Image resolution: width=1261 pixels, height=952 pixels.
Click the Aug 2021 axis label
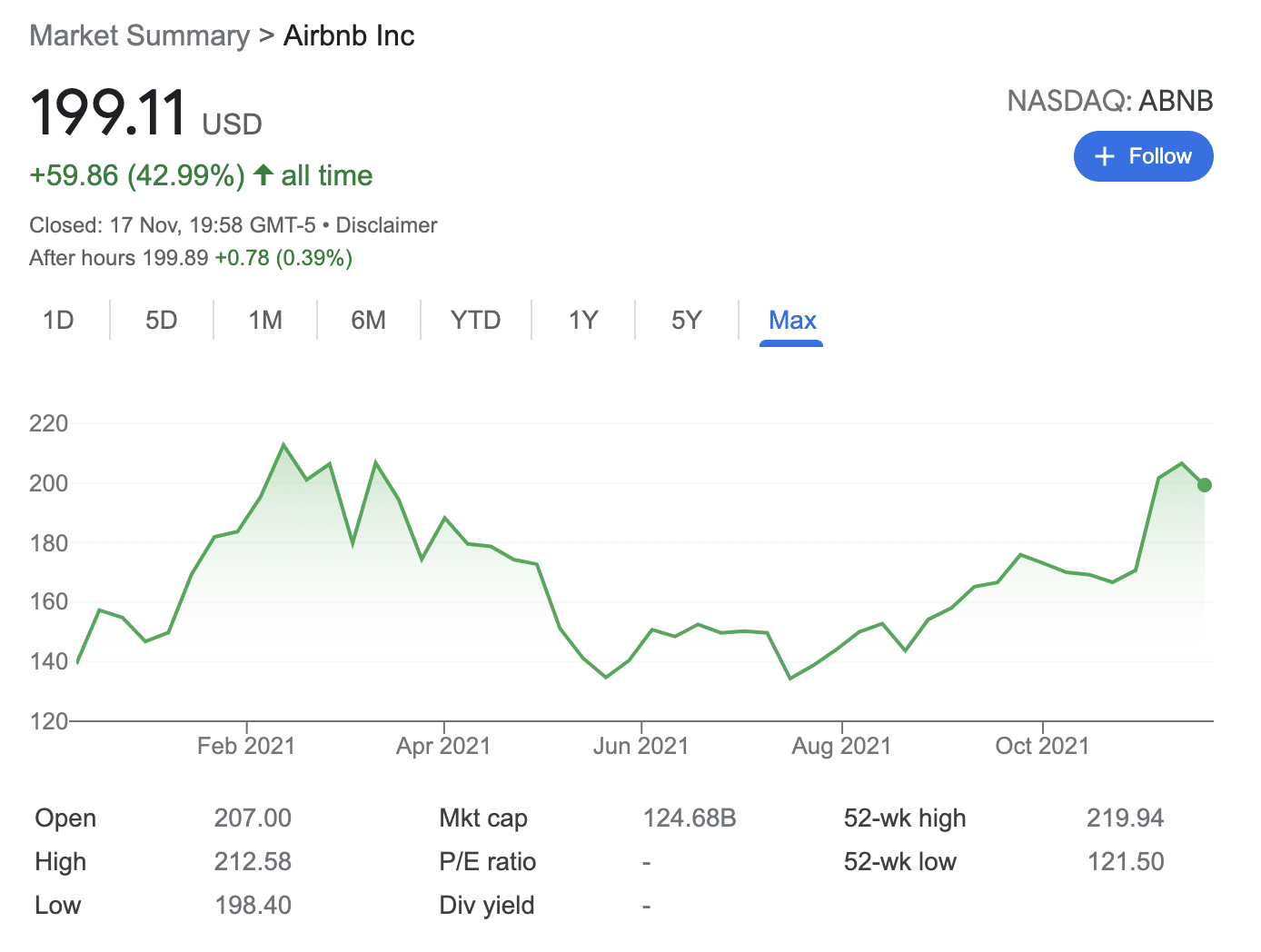click(841, 746)
